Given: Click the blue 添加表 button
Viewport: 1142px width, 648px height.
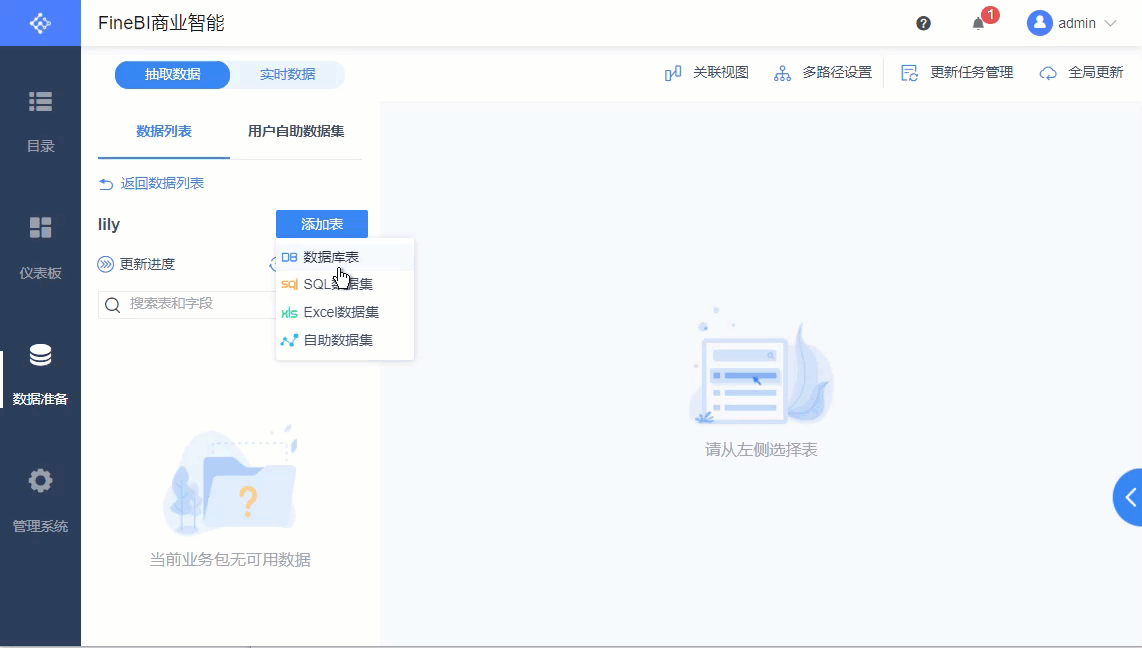Looking at the screenshot, I should 321,223.
